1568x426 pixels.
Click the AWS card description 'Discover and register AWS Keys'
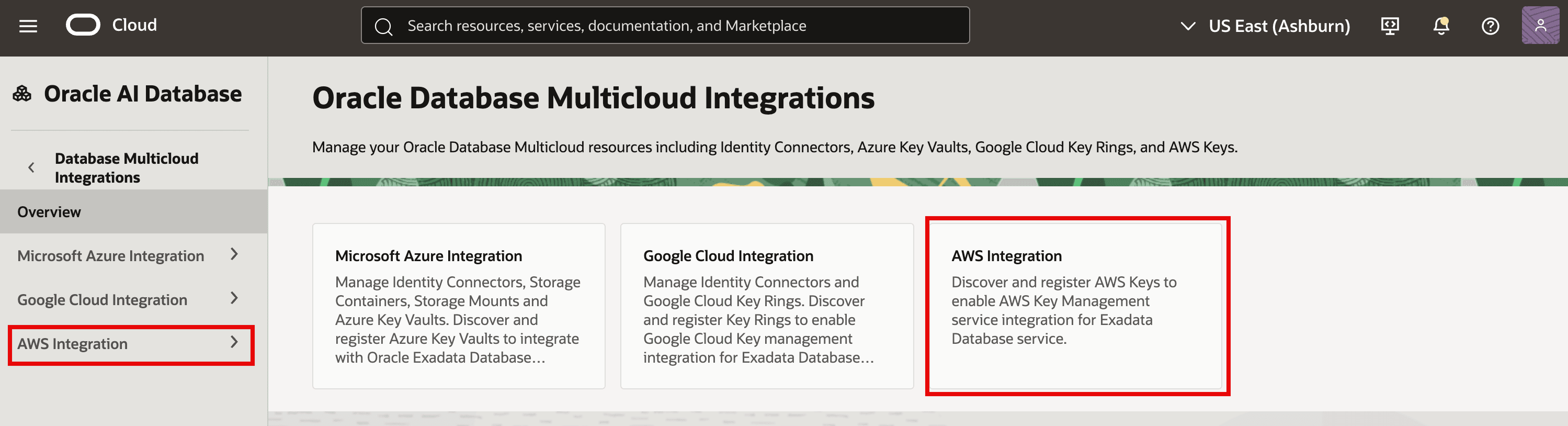[1064, 310]
